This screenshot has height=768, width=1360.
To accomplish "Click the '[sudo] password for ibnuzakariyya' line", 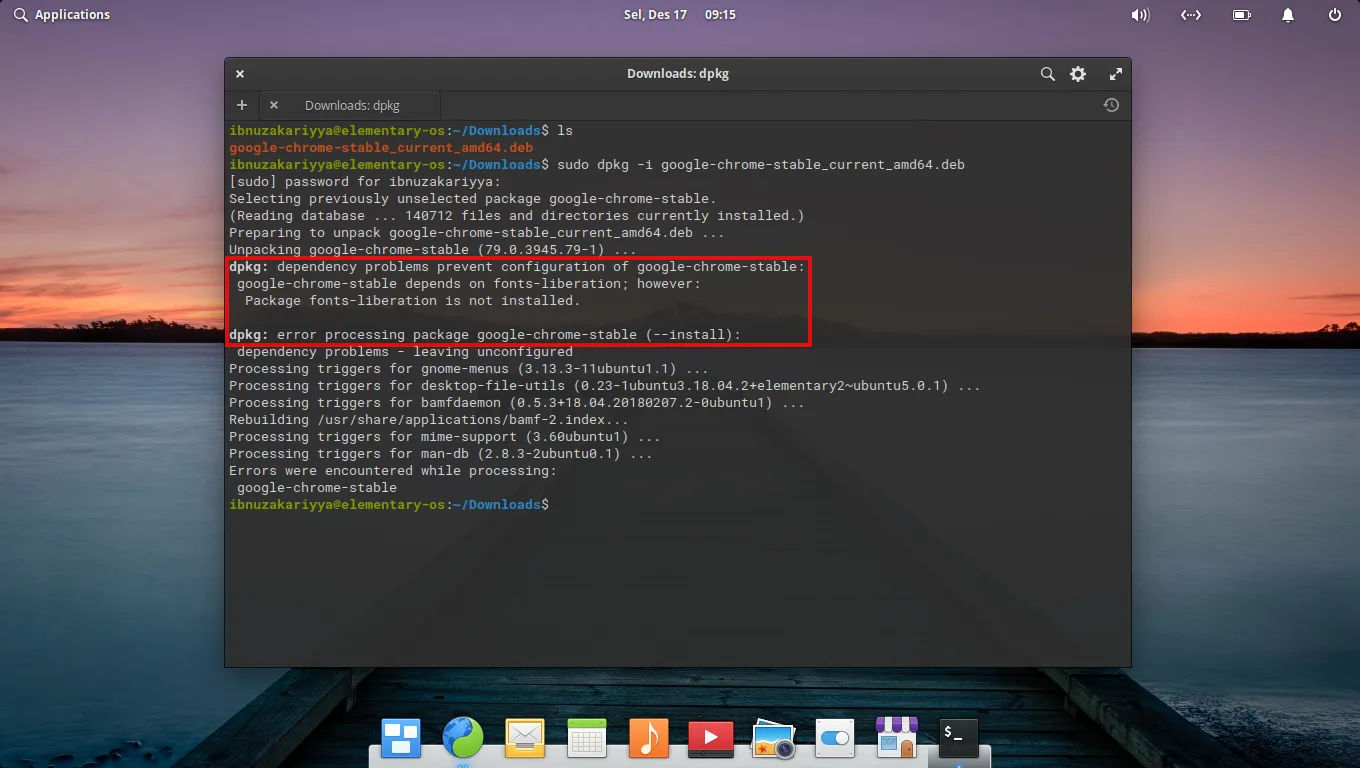I will pos(365,182).
